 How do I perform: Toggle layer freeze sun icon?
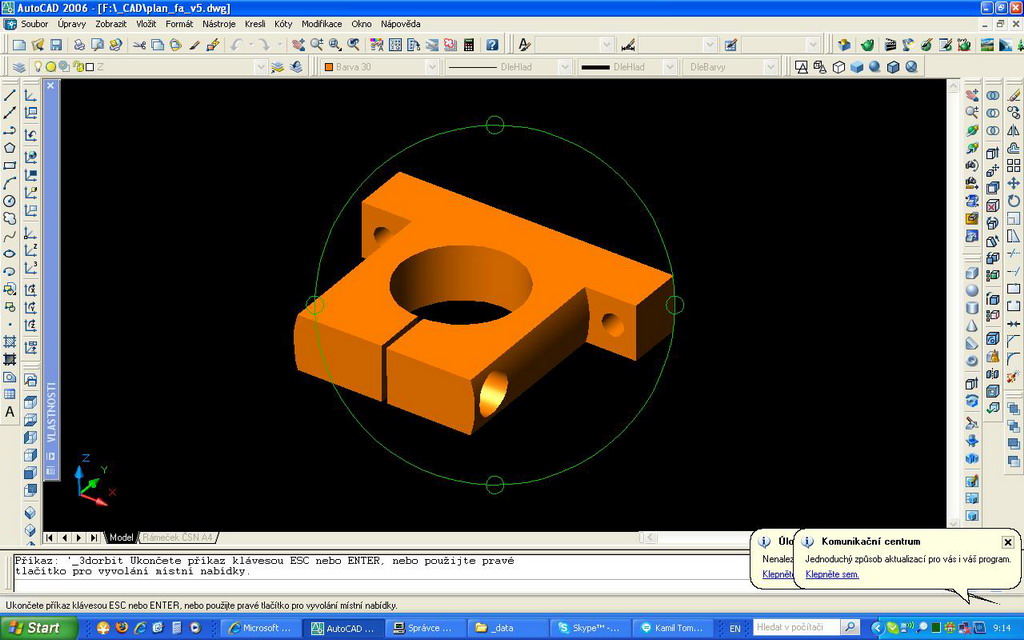(52, 67)
